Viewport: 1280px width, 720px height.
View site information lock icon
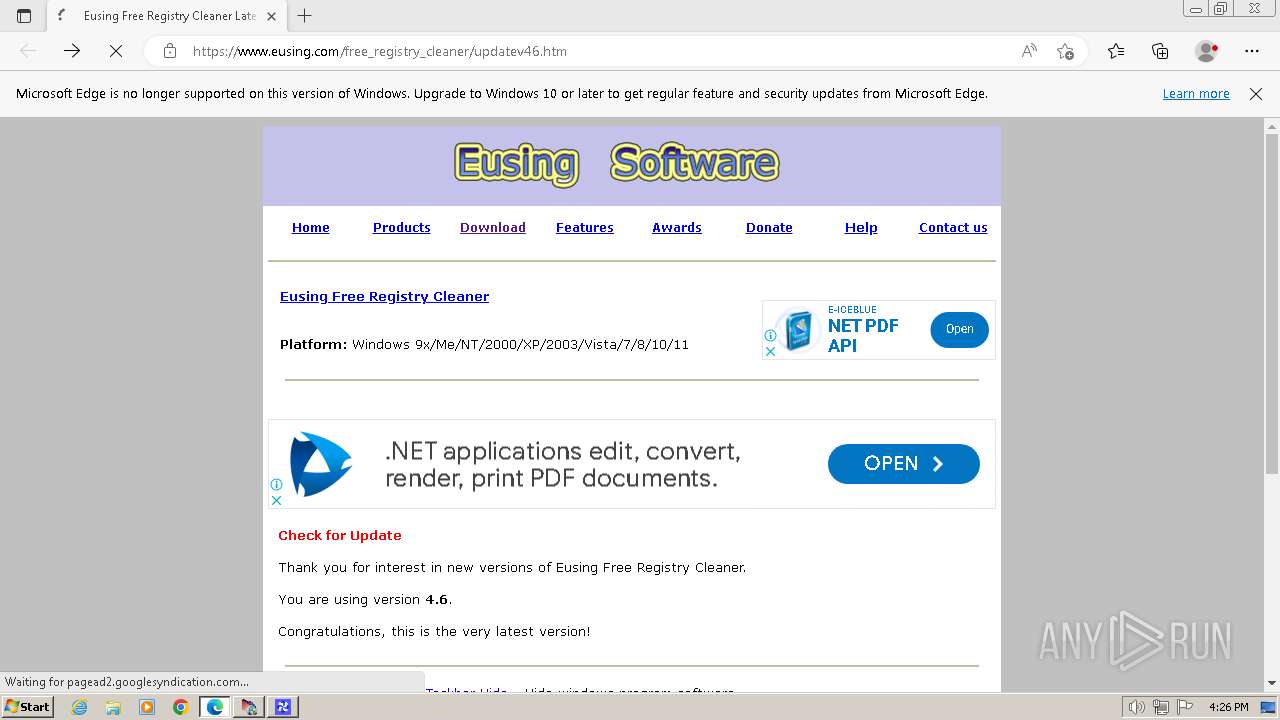click(x=170, y=51)
